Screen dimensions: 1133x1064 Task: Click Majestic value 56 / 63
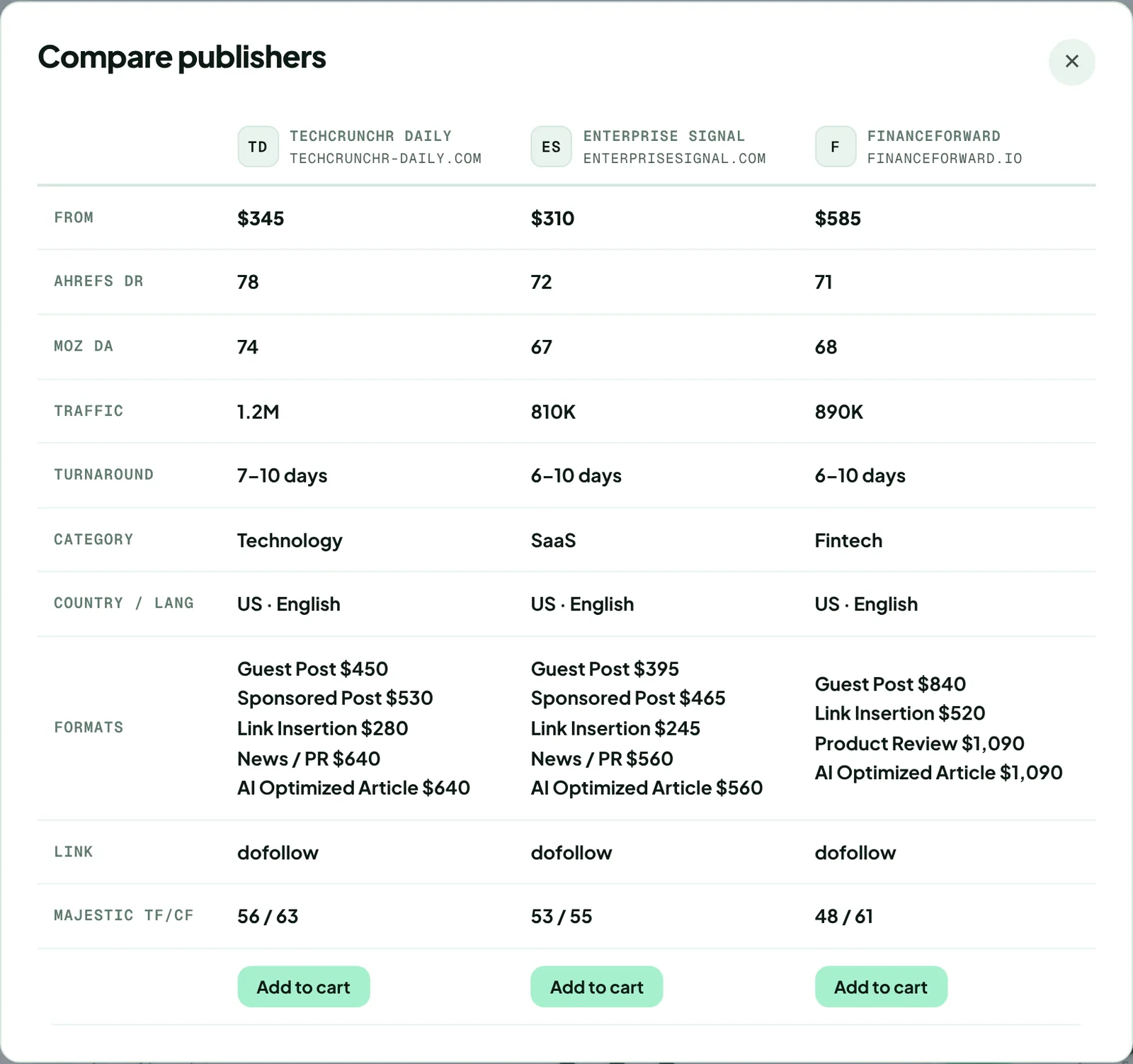coord(268,917)
